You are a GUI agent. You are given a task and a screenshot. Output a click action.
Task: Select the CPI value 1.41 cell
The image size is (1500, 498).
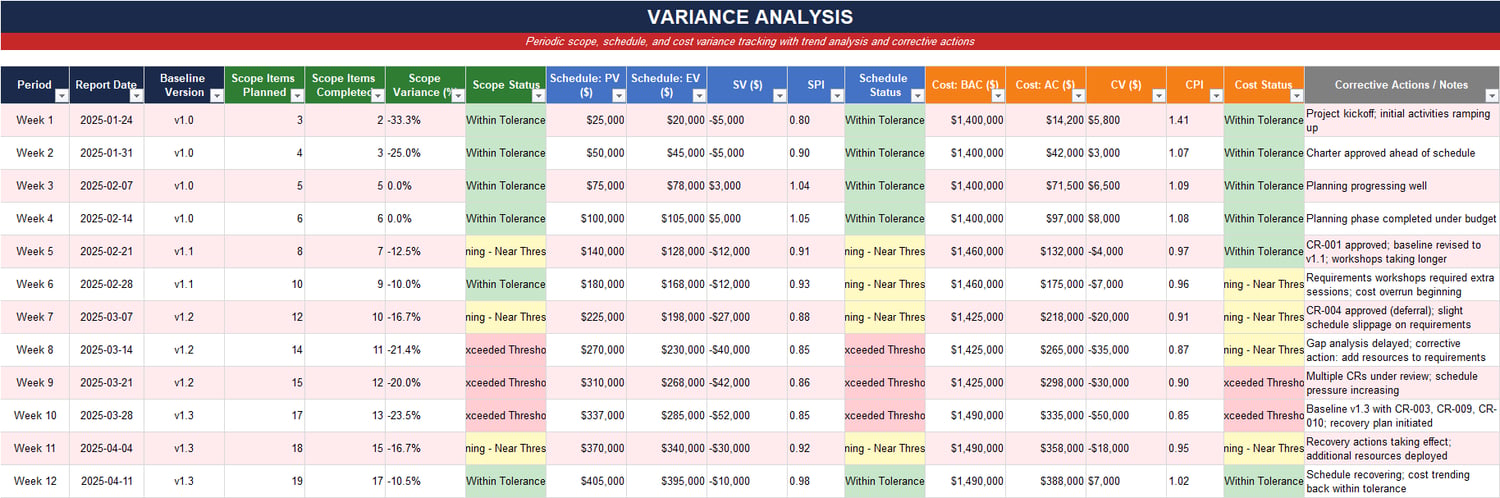[1195, 120]
